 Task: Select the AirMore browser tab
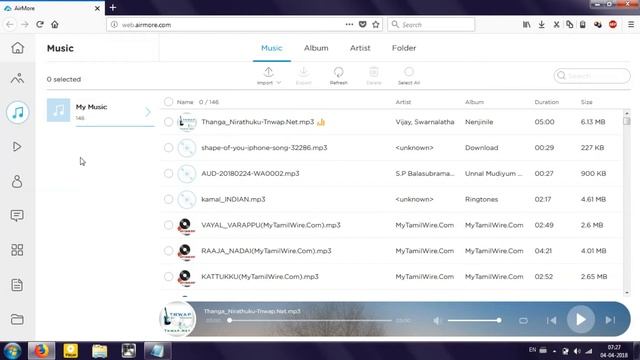click(x=52, y=8)
